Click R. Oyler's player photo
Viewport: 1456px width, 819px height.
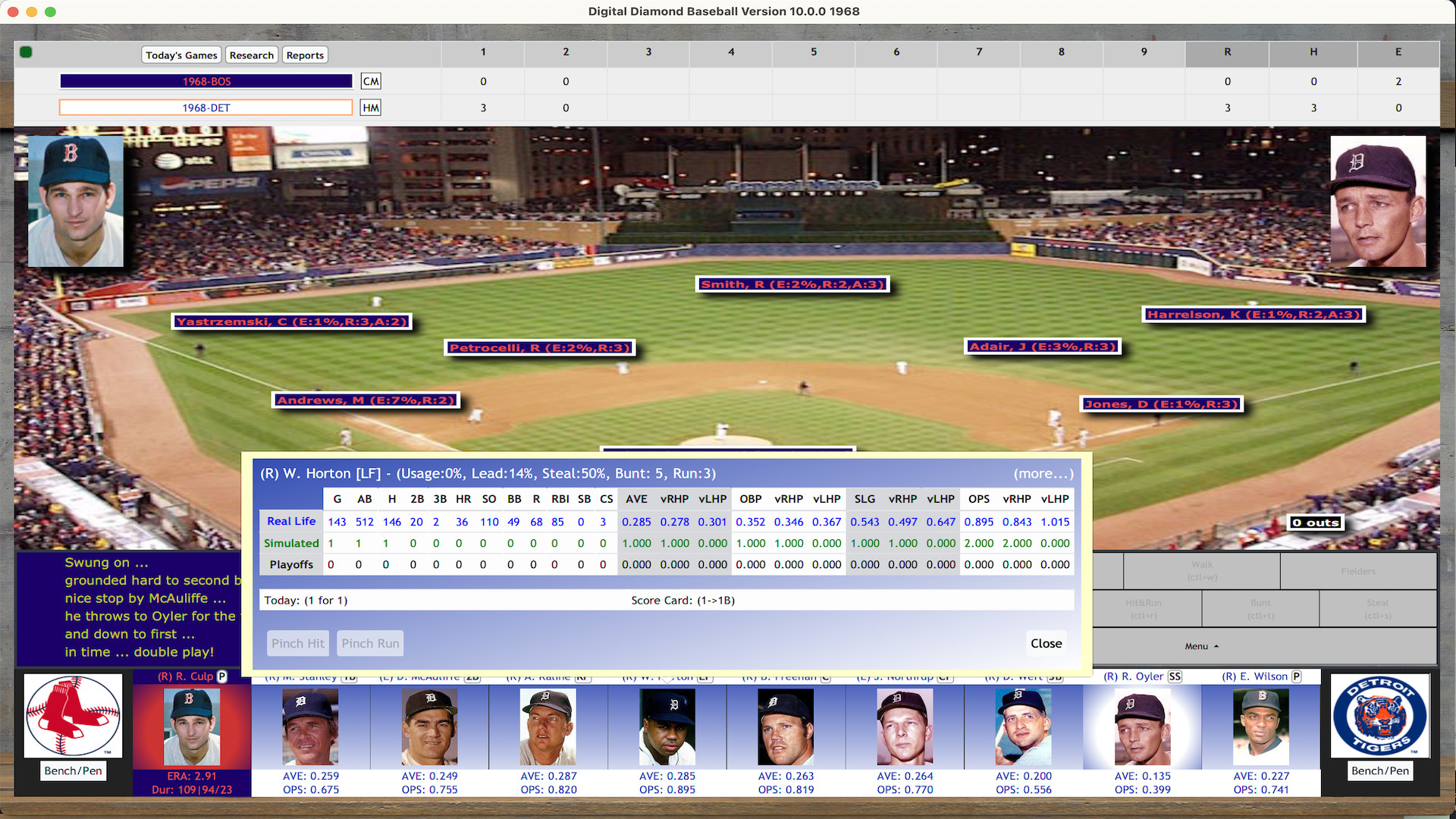tap(1142, 726)
